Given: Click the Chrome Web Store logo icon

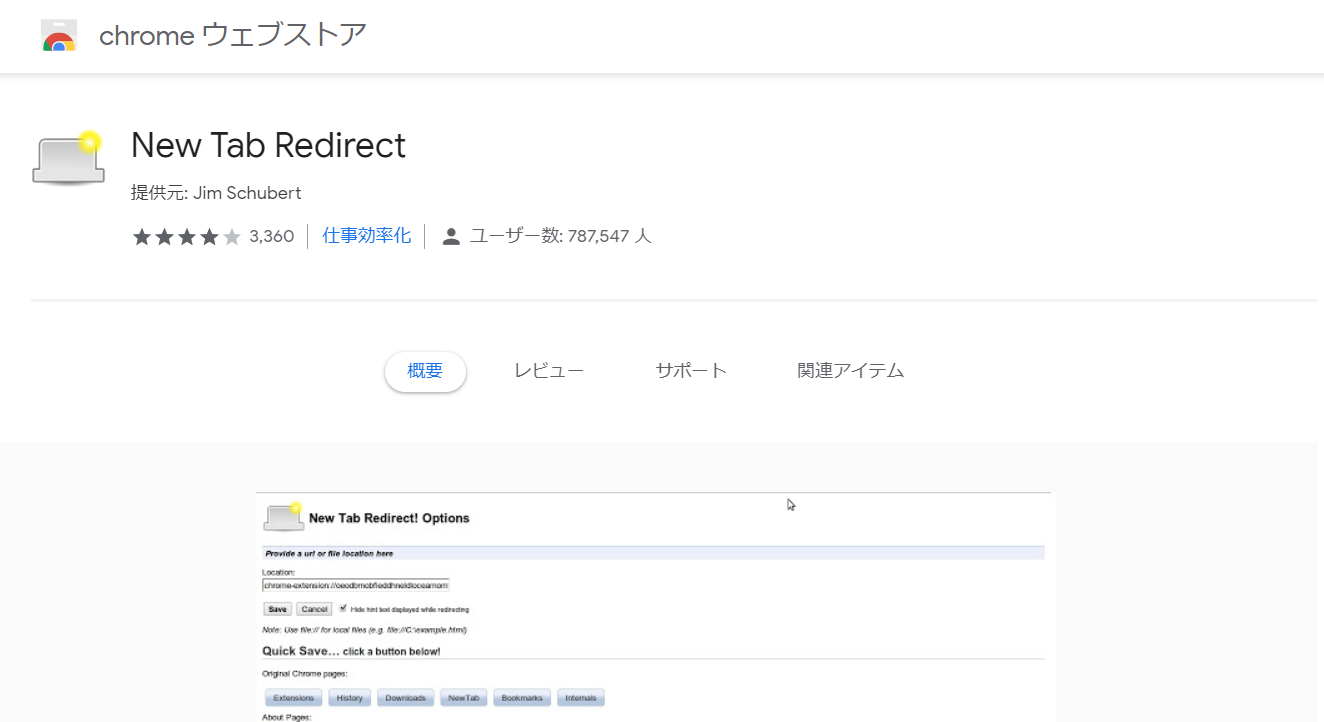Looking at the screenshot, I should click(59, 36).
